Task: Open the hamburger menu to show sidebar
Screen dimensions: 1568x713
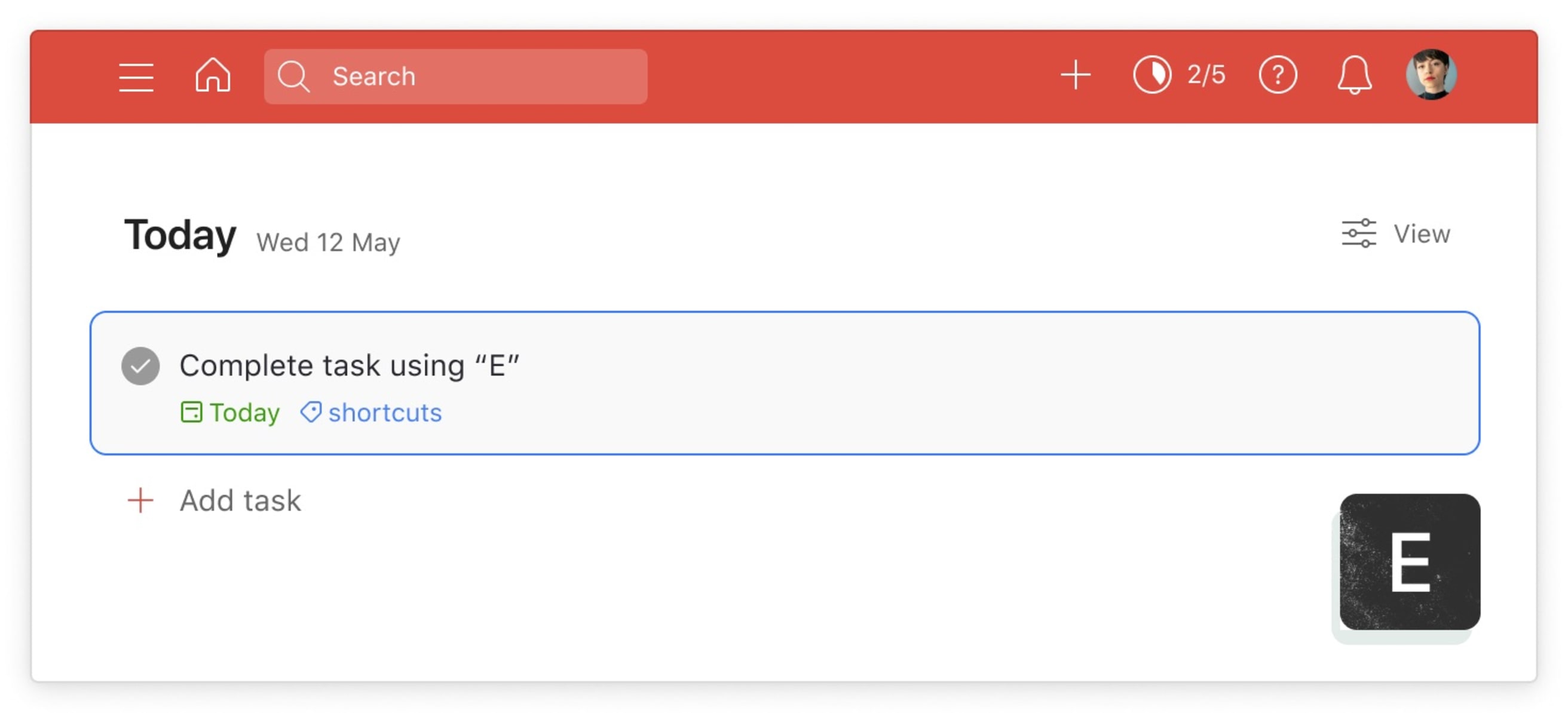Action: coord(136,76)
